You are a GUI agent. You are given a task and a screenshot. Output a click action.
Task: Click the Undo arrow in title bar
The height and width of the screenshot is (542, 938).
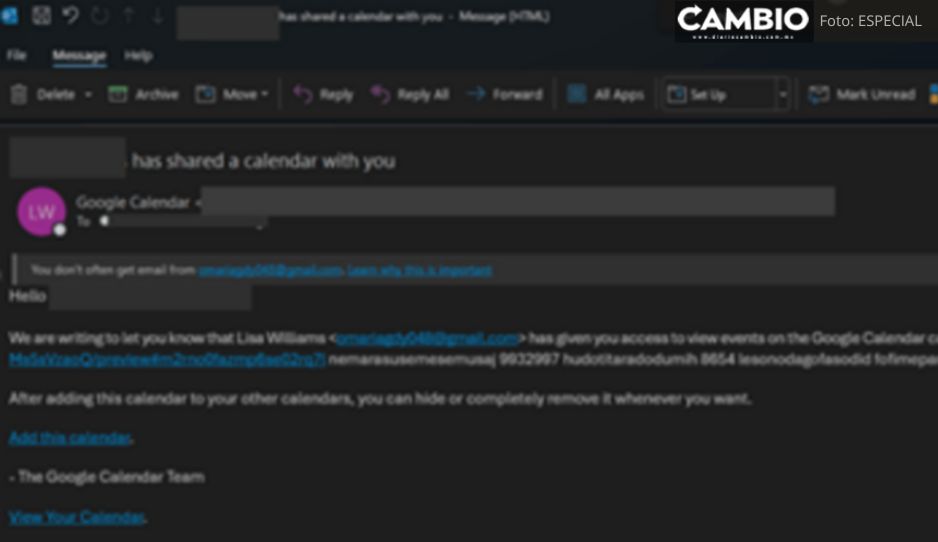tap(71, 15)
